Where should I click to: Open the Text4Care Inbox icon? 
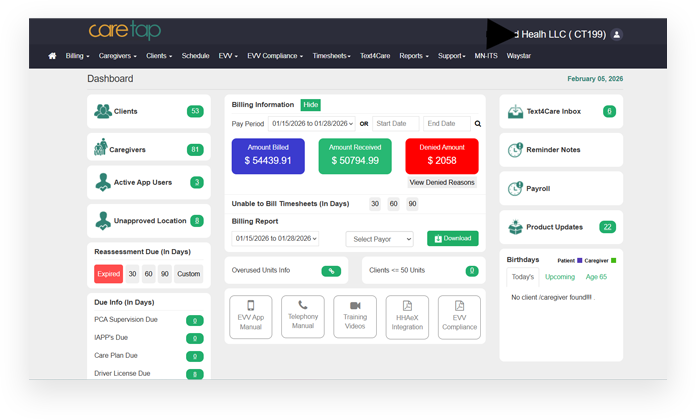(x=515, y=111)
